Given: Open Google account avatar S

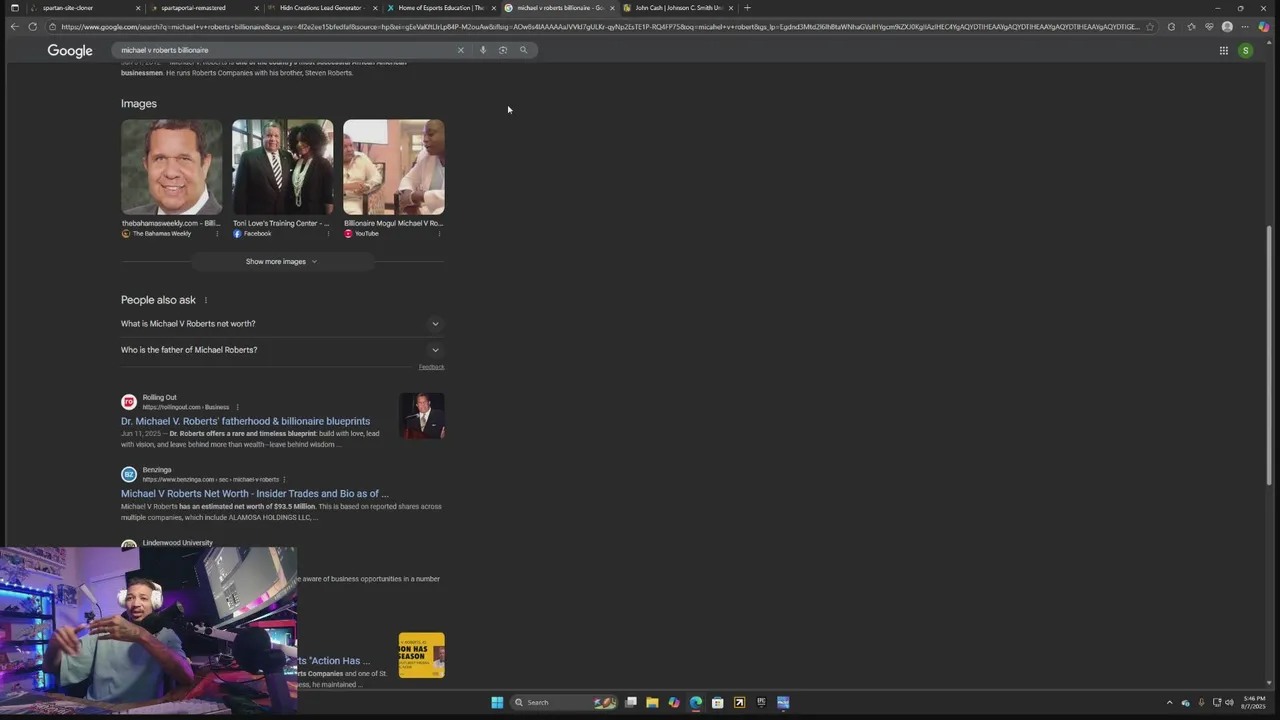Looking at the screenshot, I should (1245, 50).
